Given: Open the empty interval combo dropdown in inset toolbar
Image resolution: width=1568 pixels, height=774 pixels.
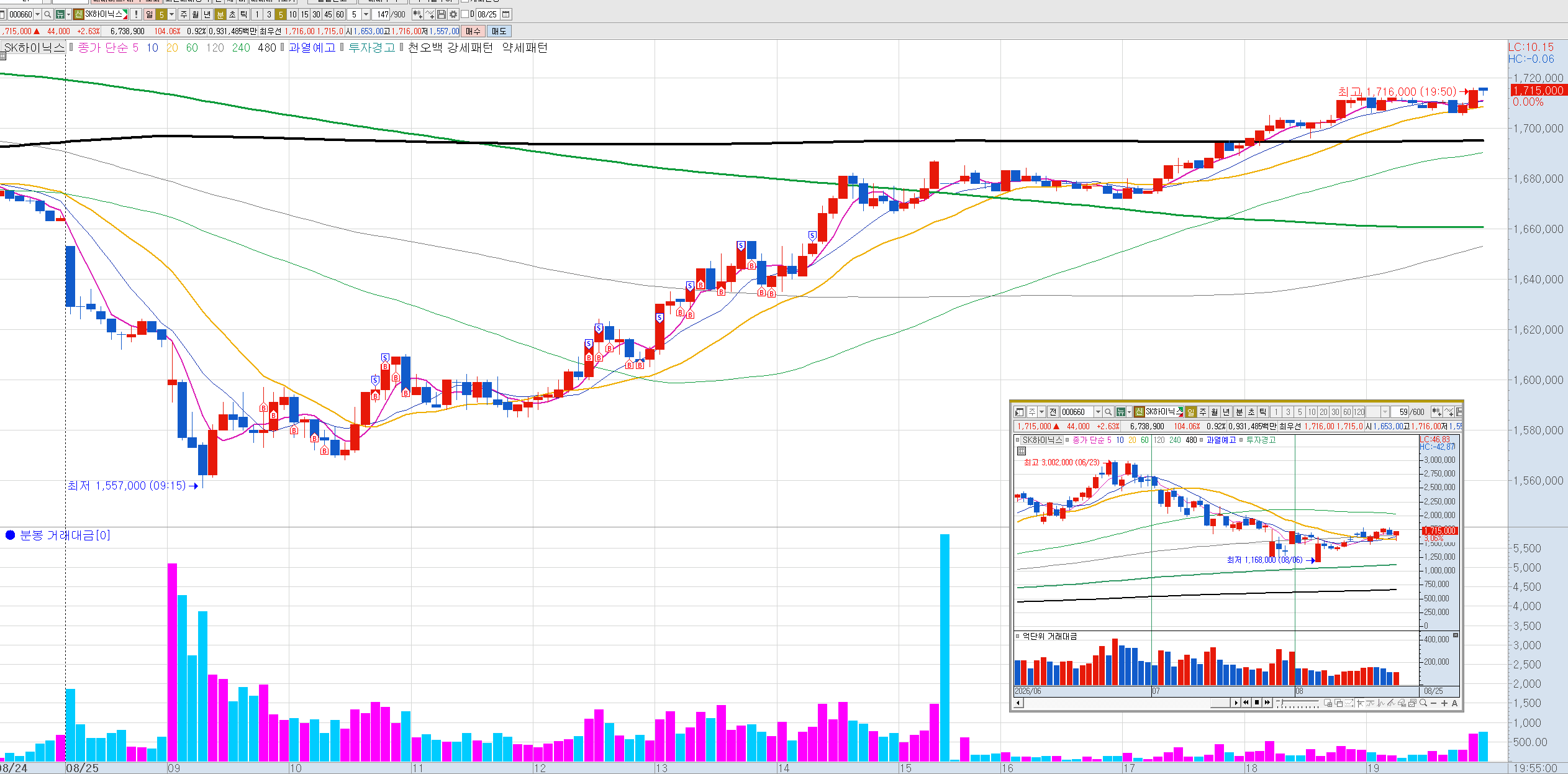Looking at the screenshot, I should pyautogui.click(x=1385, y=412).
